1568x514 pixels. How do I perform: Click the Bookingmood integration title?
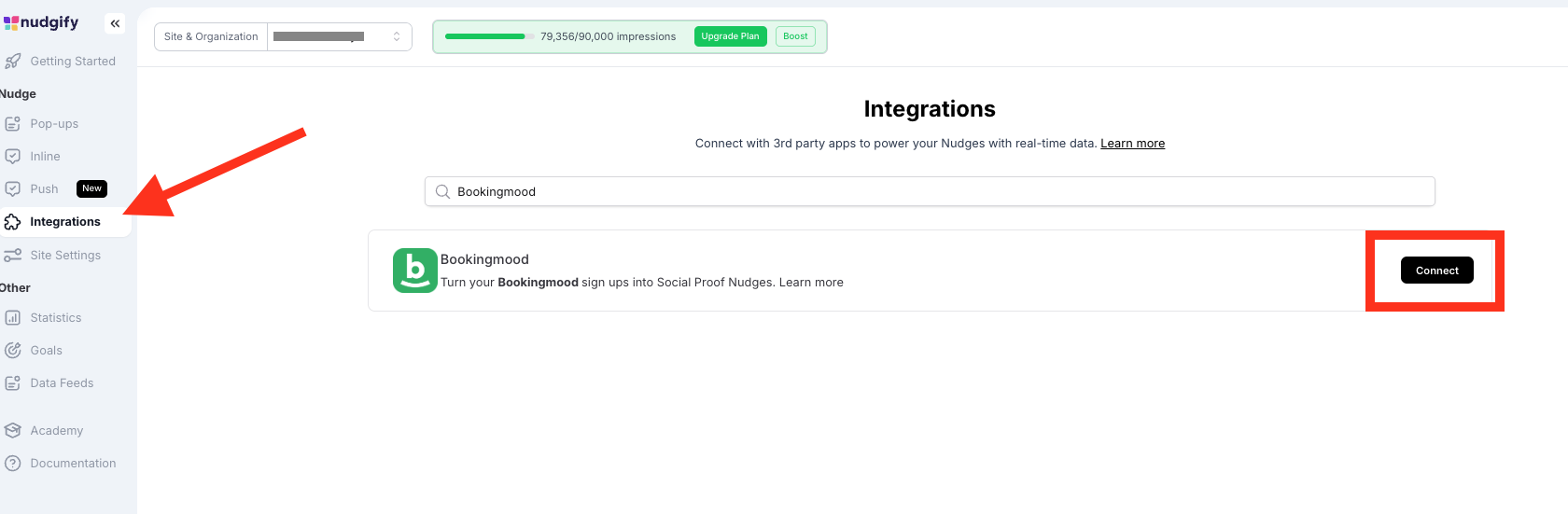484,259
